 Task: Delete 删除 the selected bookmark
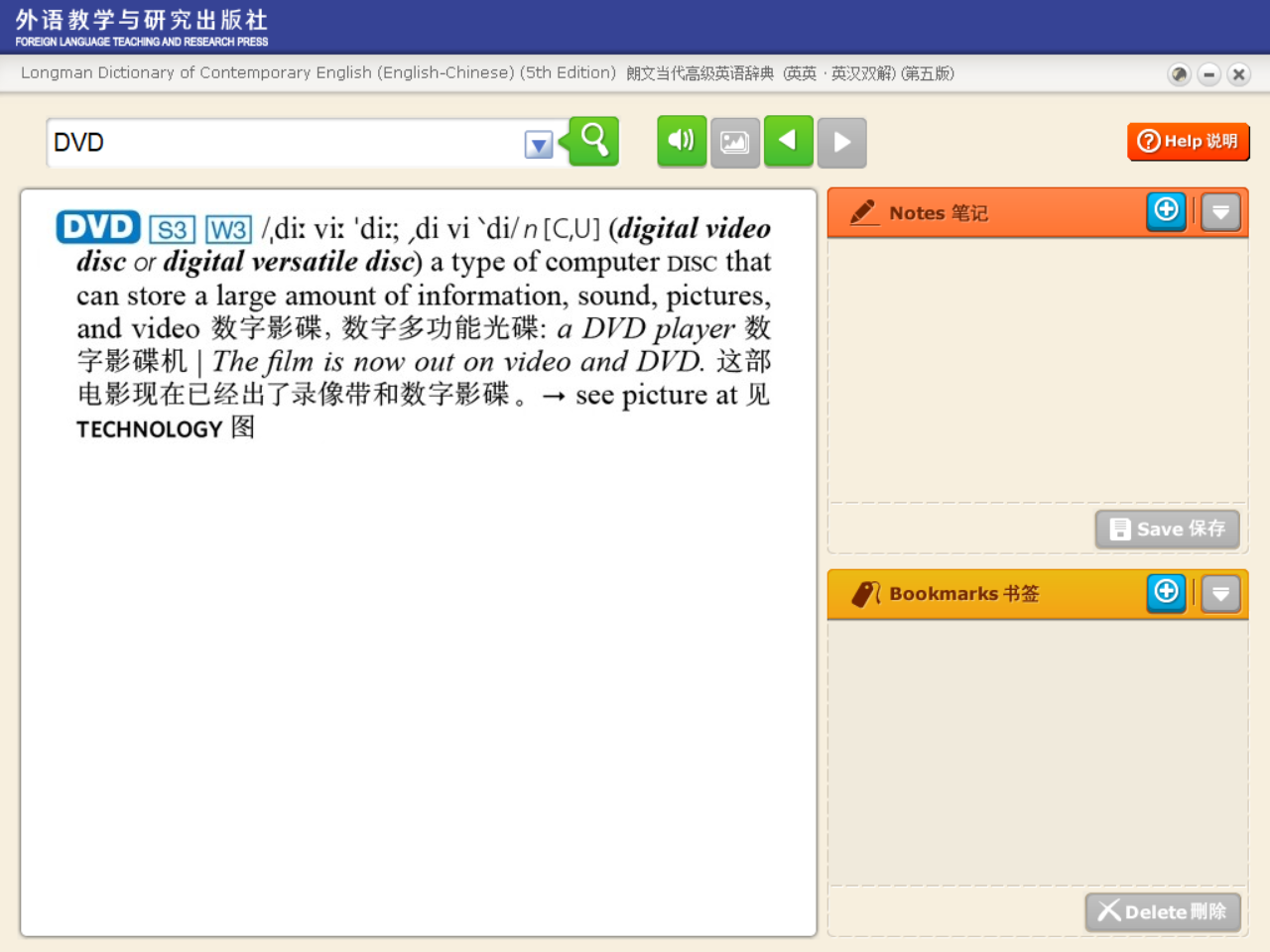click(1163, 912)
